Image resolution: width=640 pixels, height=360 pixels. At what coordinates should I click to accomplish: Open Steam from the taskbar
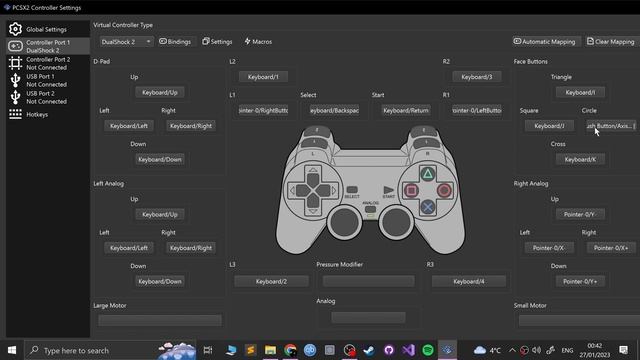tap(369, 350)
